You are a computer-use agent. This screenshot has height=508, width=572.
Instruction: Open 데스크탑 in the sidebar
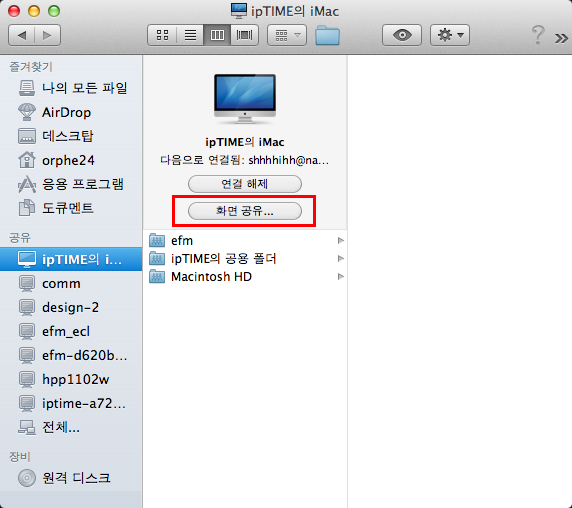tap(71, 136)
